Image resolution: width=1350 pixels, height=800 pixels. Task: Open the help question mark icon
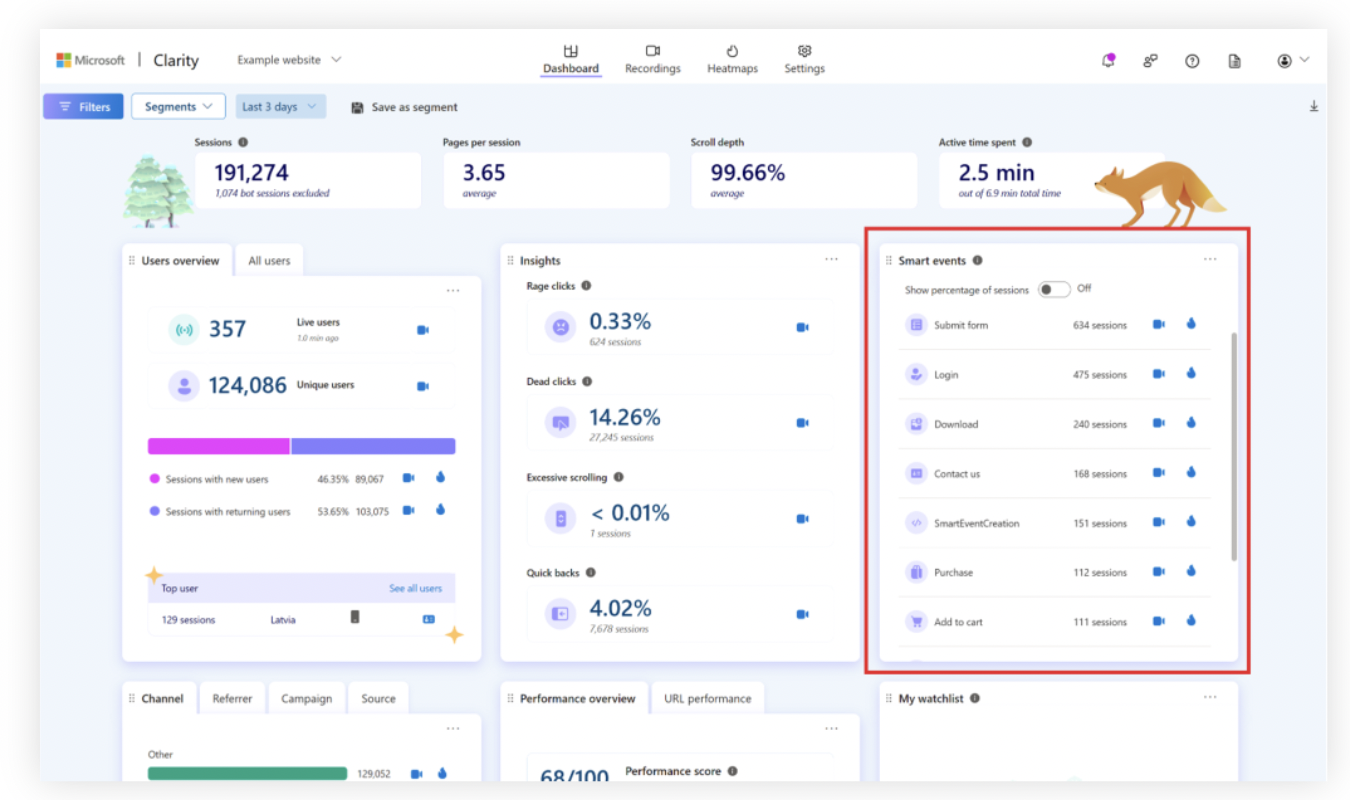[1192, 61]
